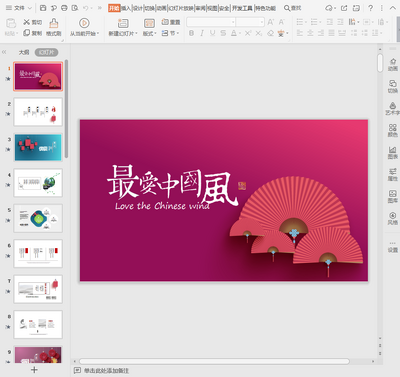The height and width of the screenshot is (377, 400).
Task: Click the Help question mark icon
Action: [x=370, y=8]
